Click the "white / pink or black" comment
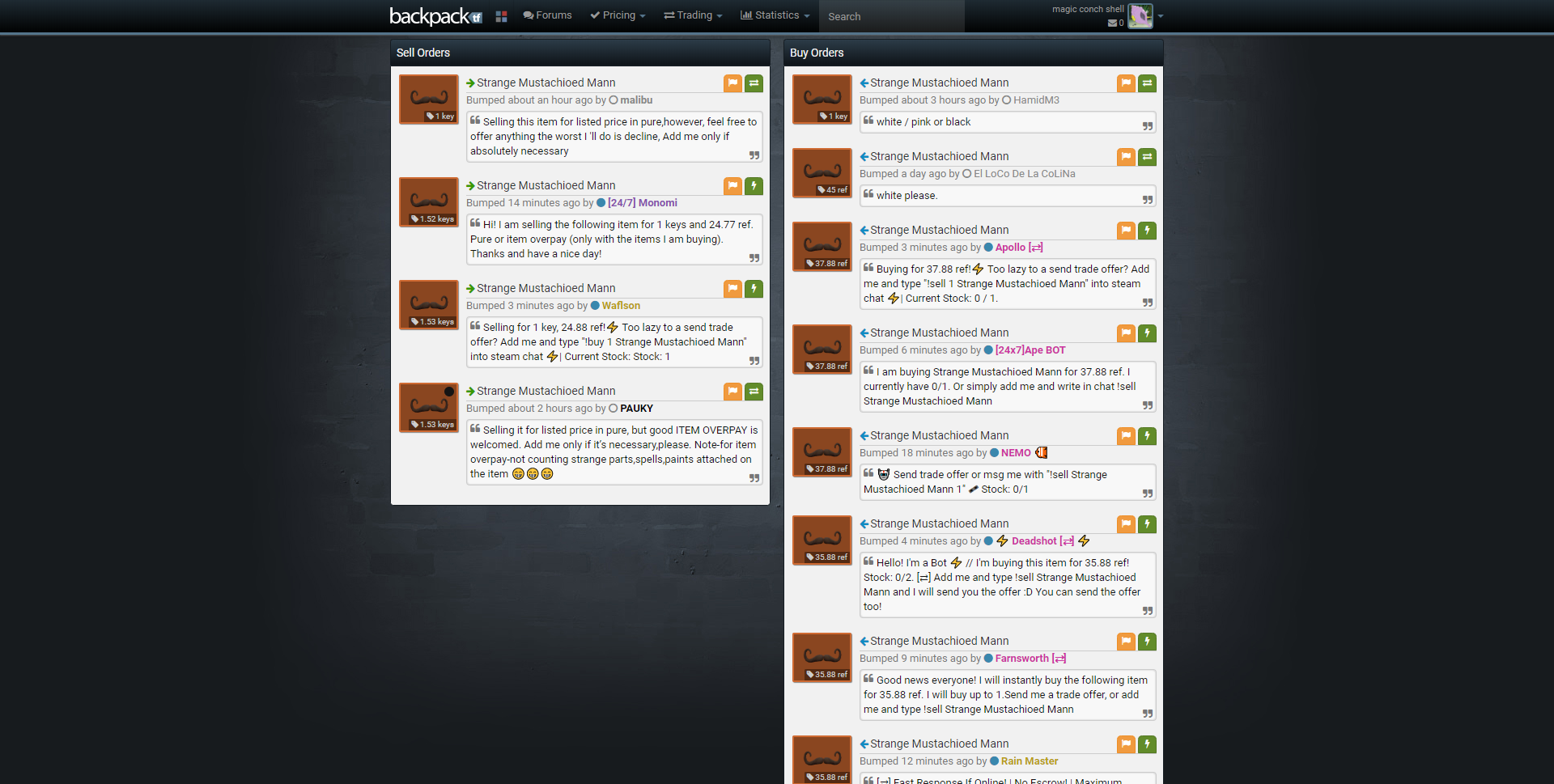The width and height of the screenshot is (1554, 784). [923, 122]
